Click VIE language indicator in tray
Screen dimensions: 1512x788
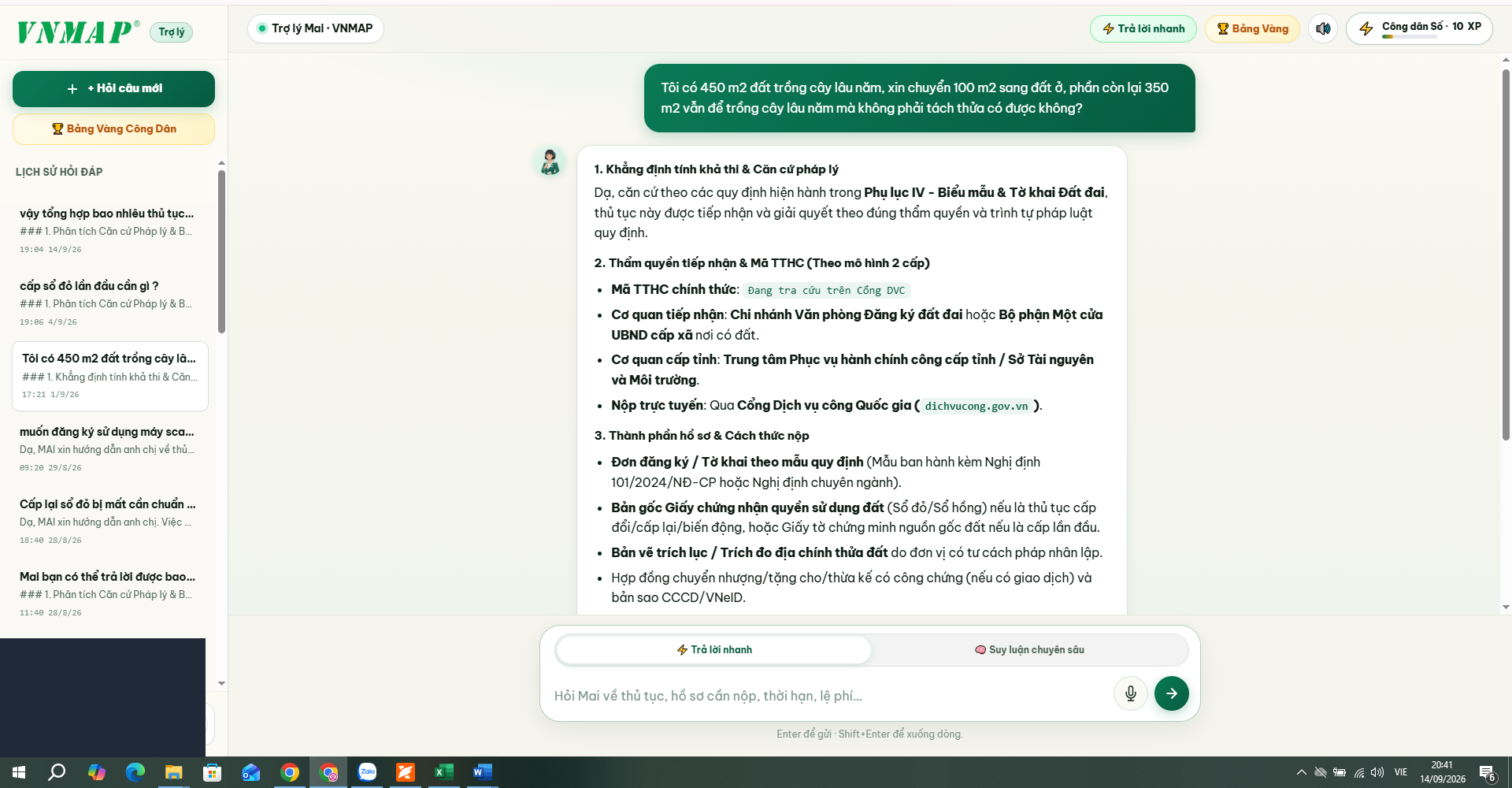tap(1400, 772)
